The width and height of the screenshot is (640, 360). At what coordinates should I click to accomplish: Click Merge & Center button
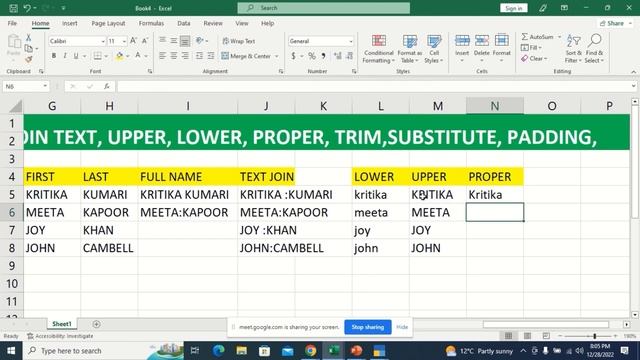[246, 56]
